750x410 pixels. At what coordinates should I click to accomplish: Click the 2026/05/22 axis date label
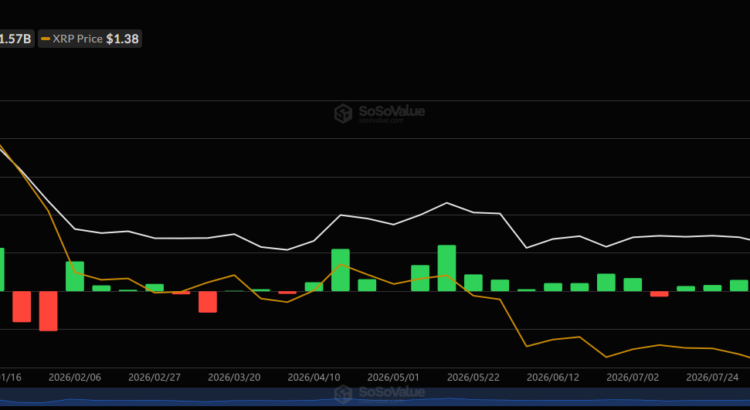(474, 377)
